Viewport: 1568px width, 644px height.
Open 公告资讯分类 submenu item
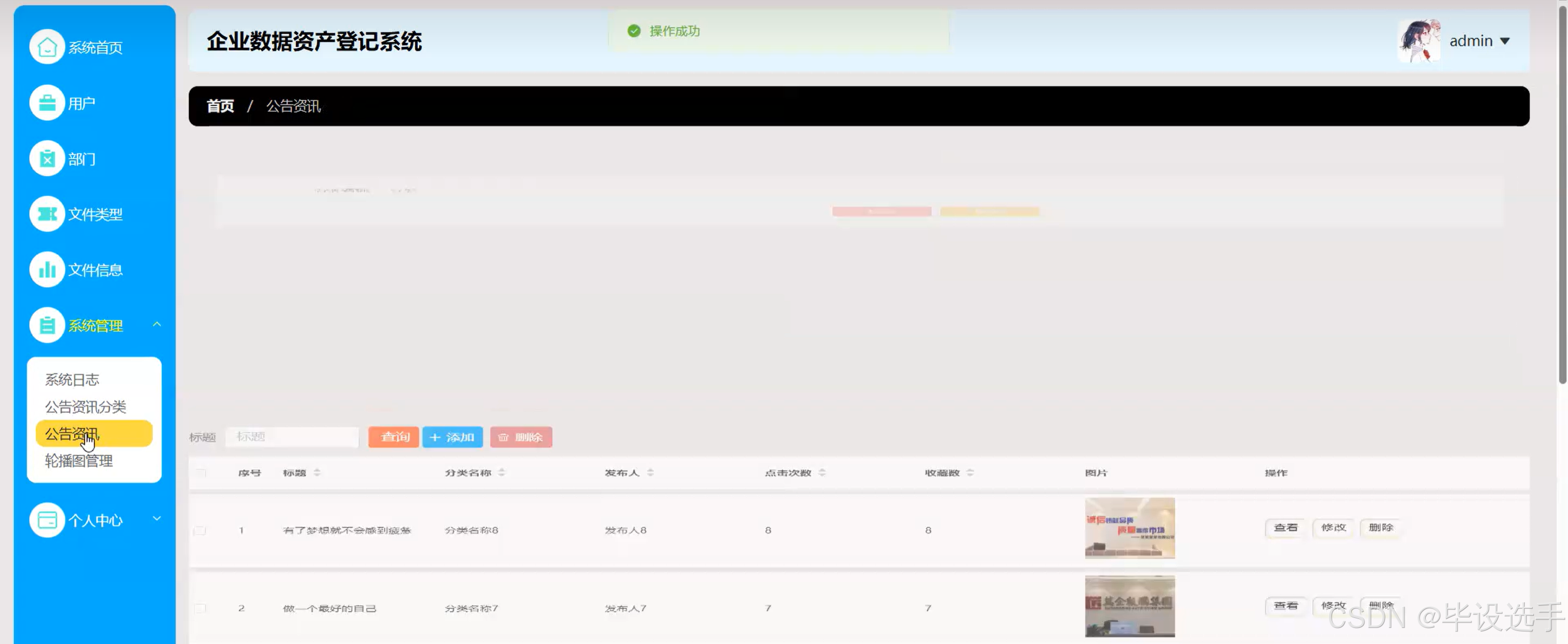pos(85,407)
